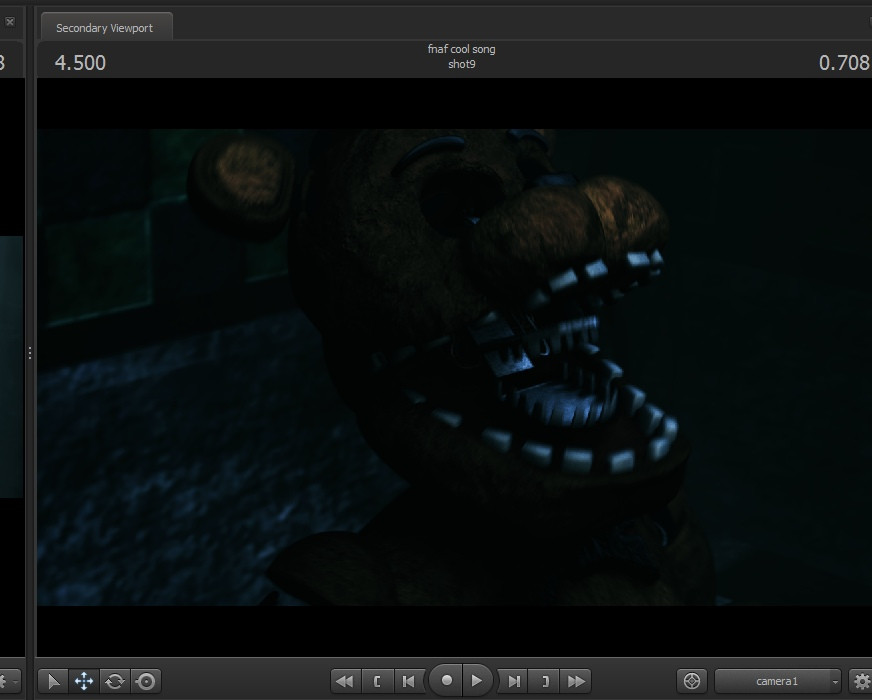Image resolution: width=872 pixels, height=700 pixels.
Task: Play the shot9 sequence
Action: (477, 681)
